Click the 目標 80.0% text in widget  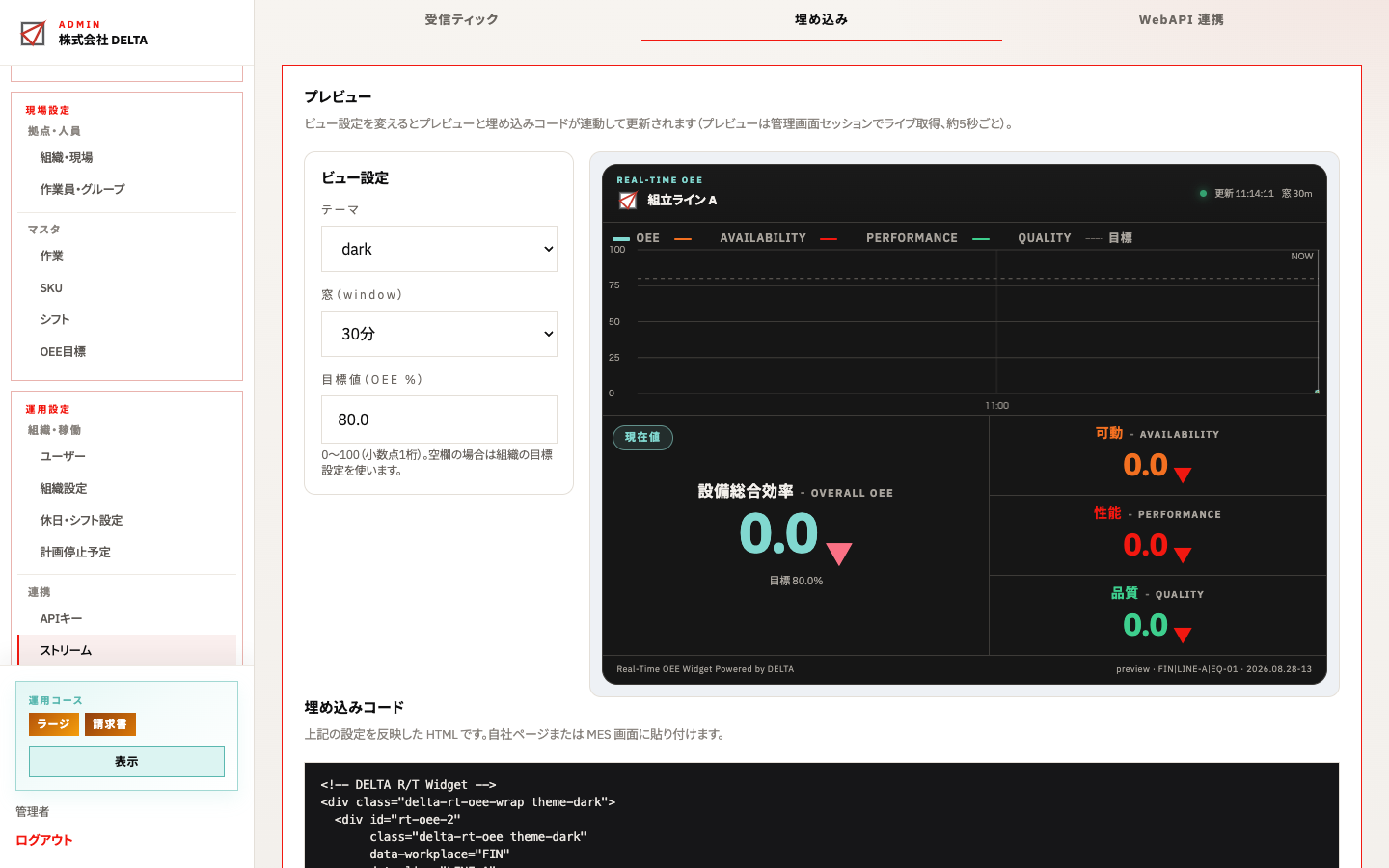796,581
